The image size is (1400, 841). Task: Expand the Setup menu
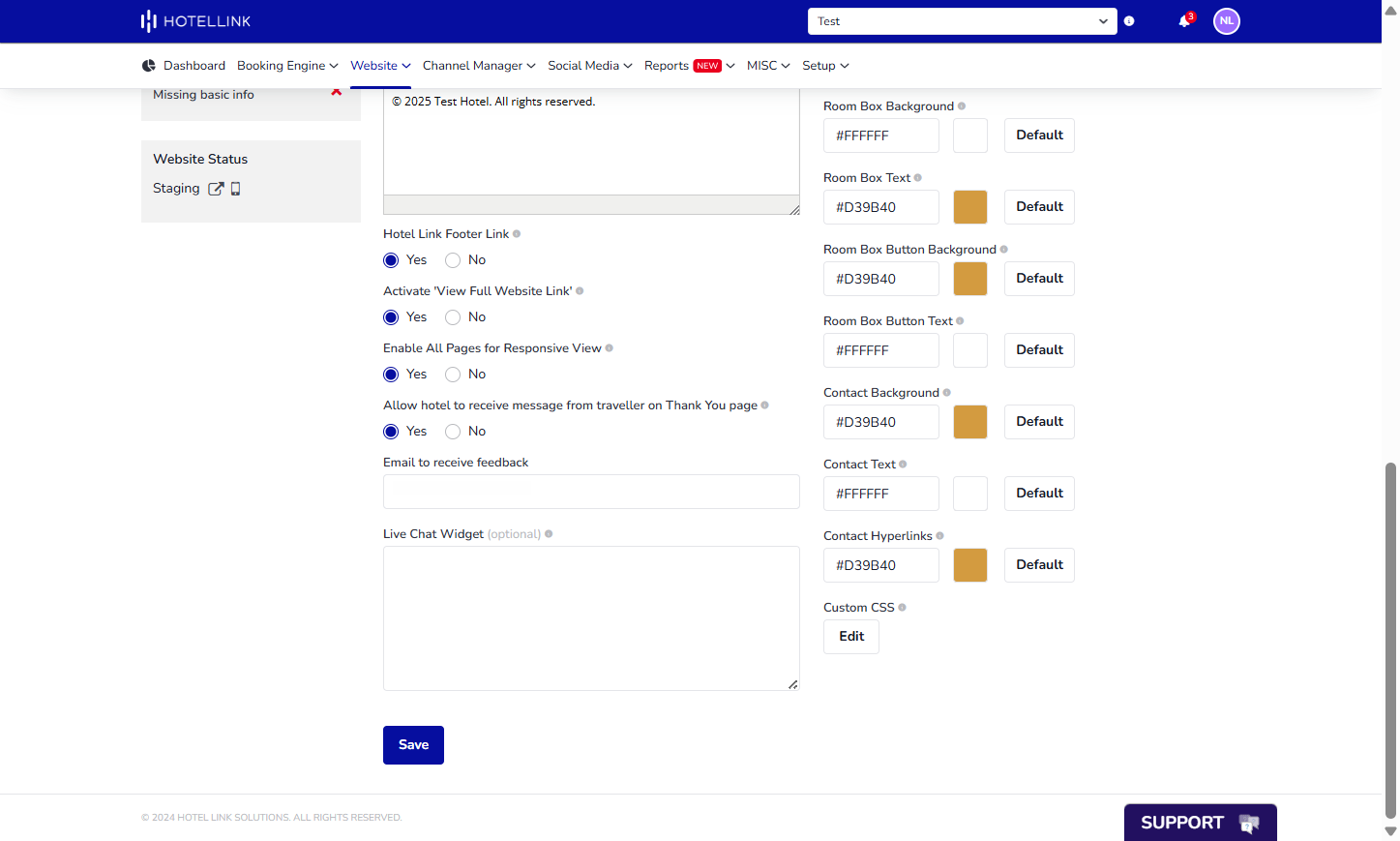(825, 66)
